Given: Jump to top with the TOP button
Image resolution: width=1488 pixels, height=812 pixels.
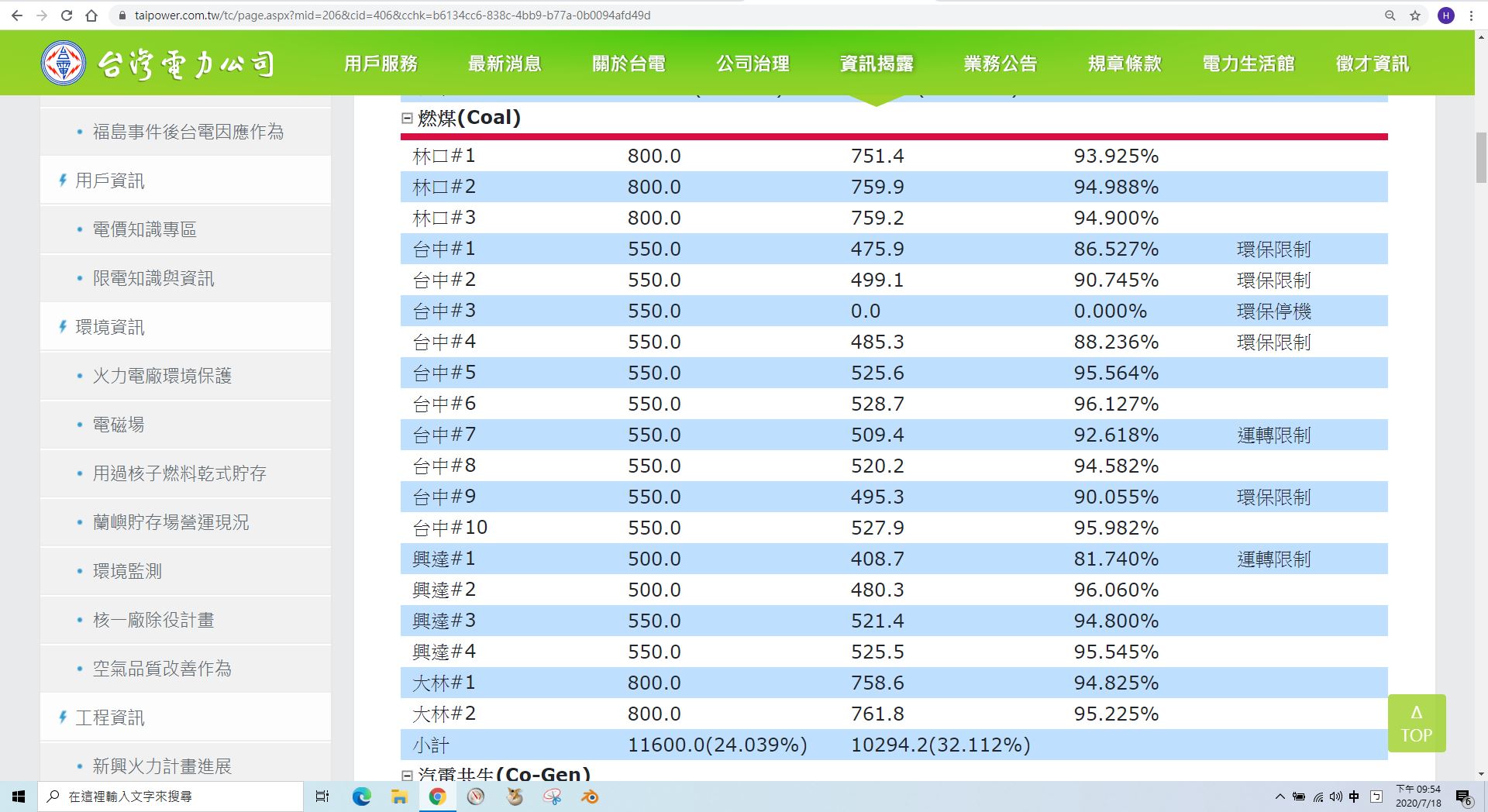Looking at the screenshot, I should [x=1417, y=723].
